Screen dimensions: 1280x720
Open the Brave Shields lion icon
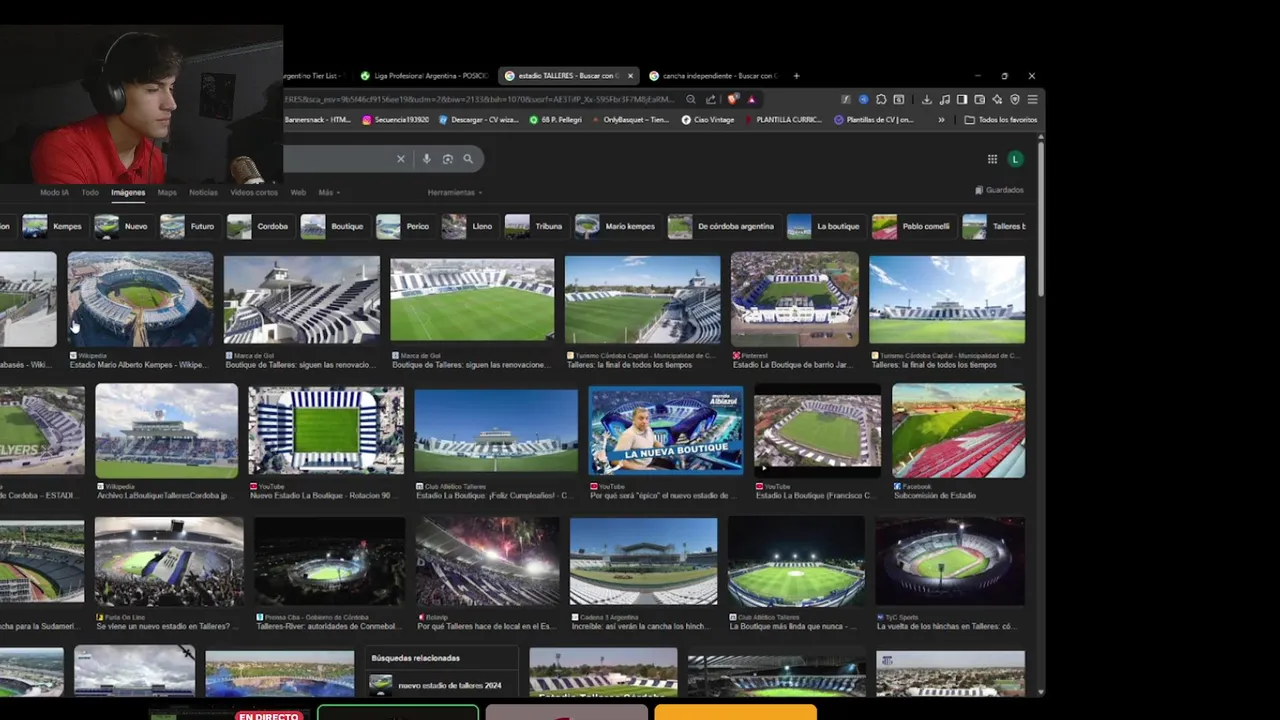pyautogui.click(x=733, y=100)
